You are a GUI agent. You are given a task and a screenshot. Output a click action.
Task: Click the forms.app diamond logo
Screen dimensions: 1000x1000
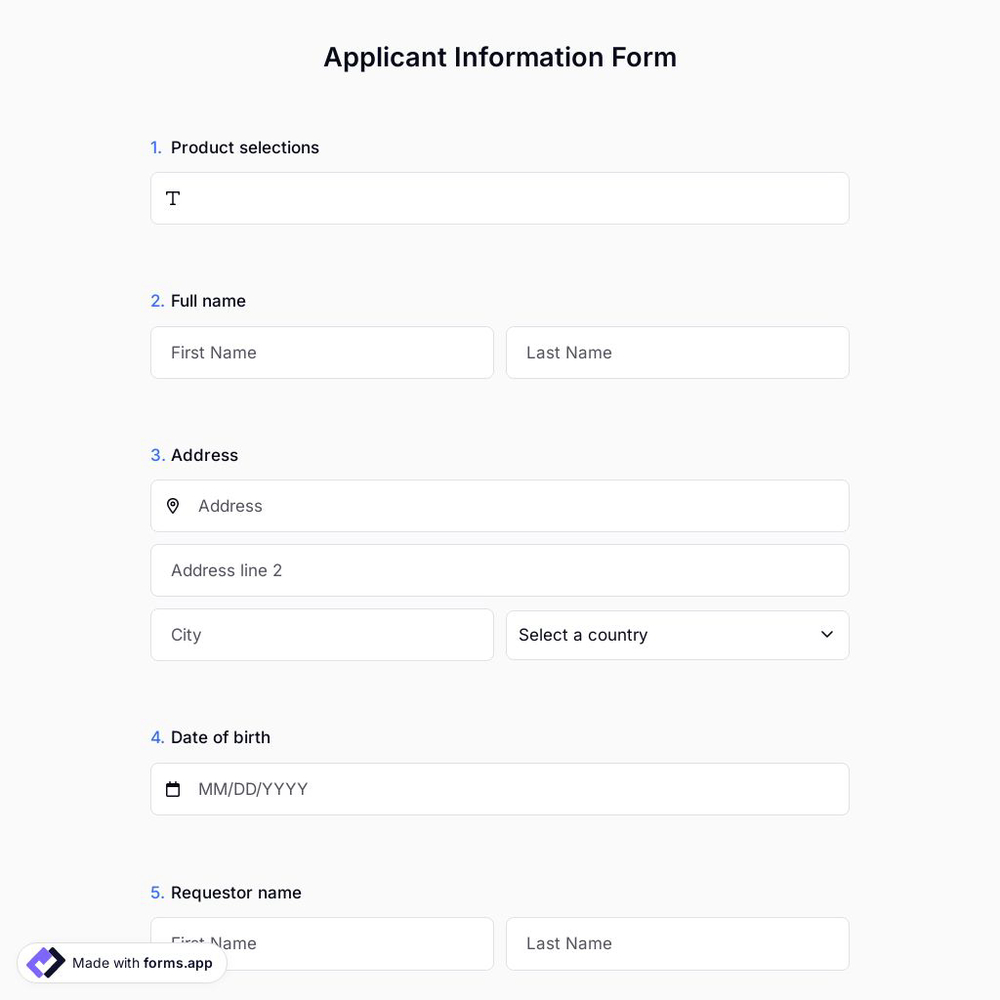coord(45,962)
